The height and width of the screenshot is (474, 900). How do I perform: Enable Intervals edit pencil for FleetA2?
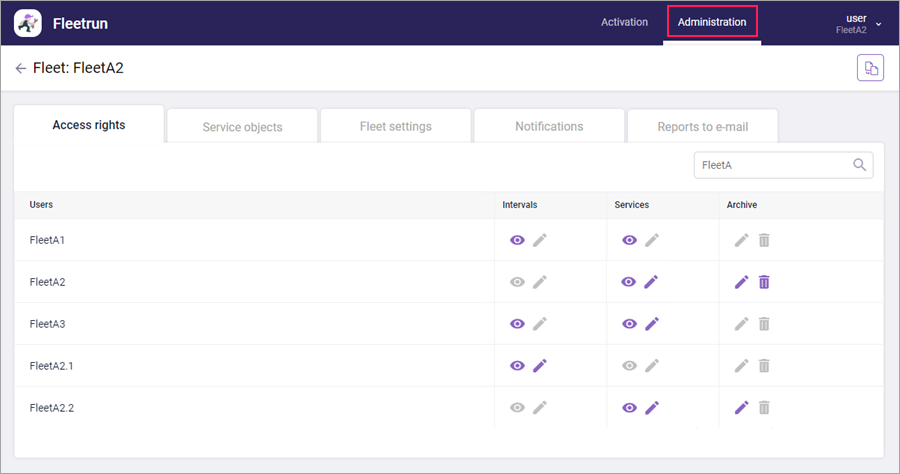[x=540, y=282]
